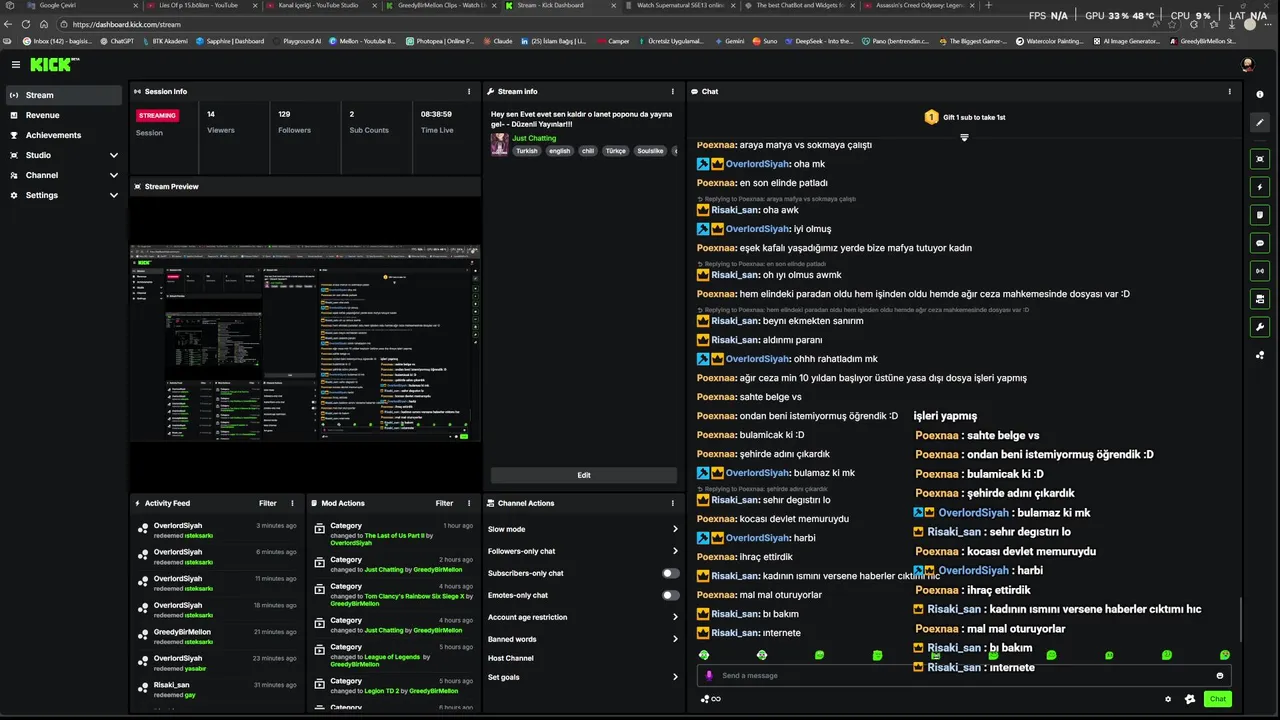
Task: Open Stream Info three-dot menu
Action: (x=673, y=91)
